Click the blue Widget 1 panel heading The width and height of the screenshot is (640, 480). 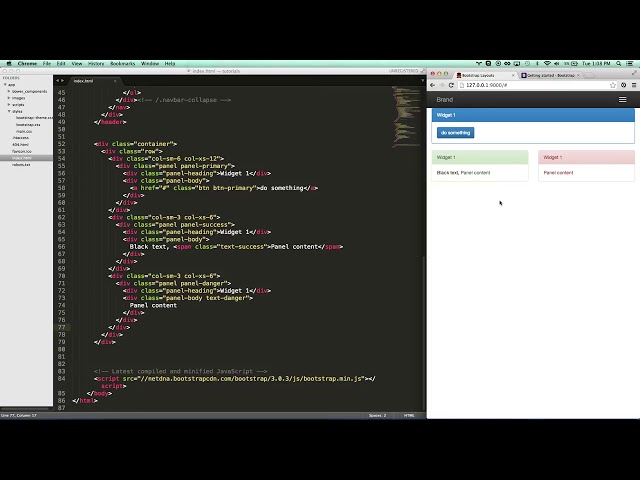[x=533, y=115]
